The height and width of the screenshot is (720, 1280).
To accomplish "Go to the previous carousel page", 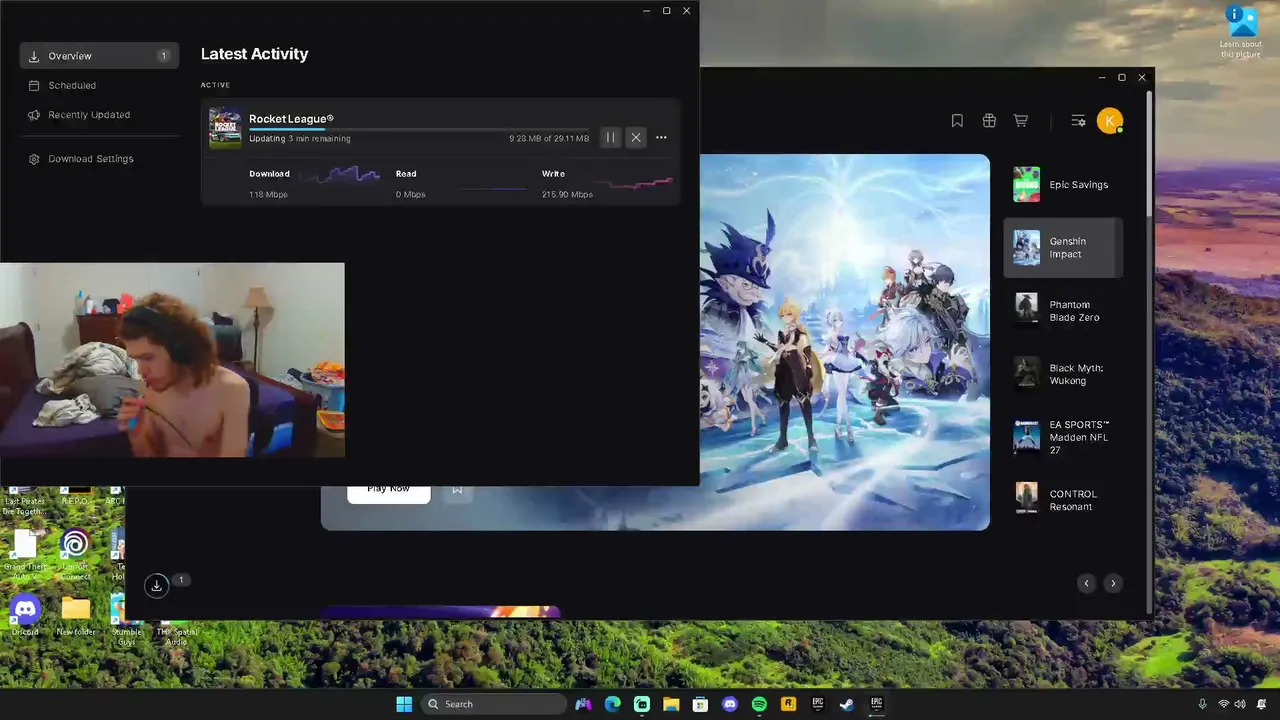I will click(x=1086, y=583).
